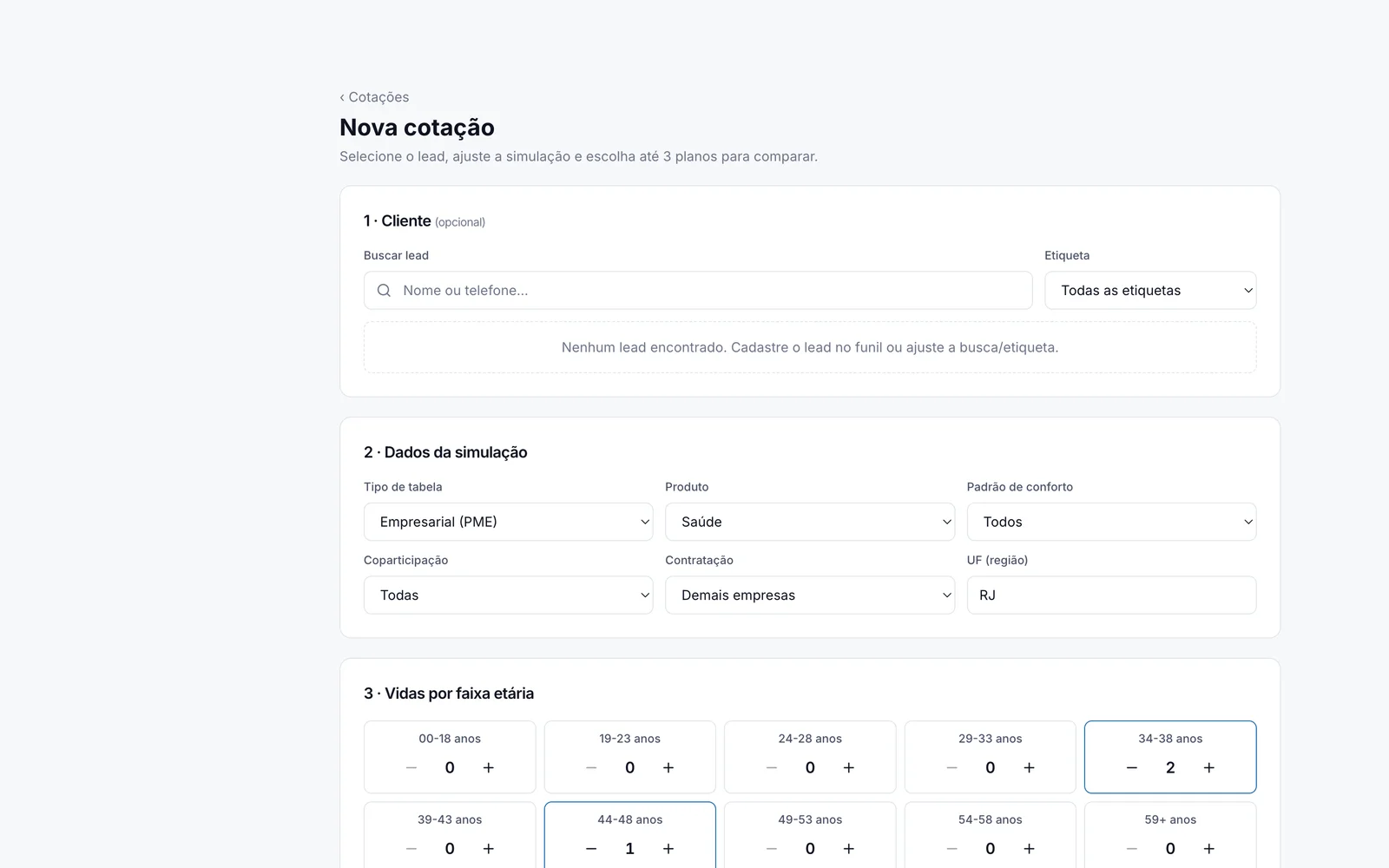The height and width of the screenshot is (868, 1389).
Task: Increase 44-48 anos count
Action: point(668,848)
